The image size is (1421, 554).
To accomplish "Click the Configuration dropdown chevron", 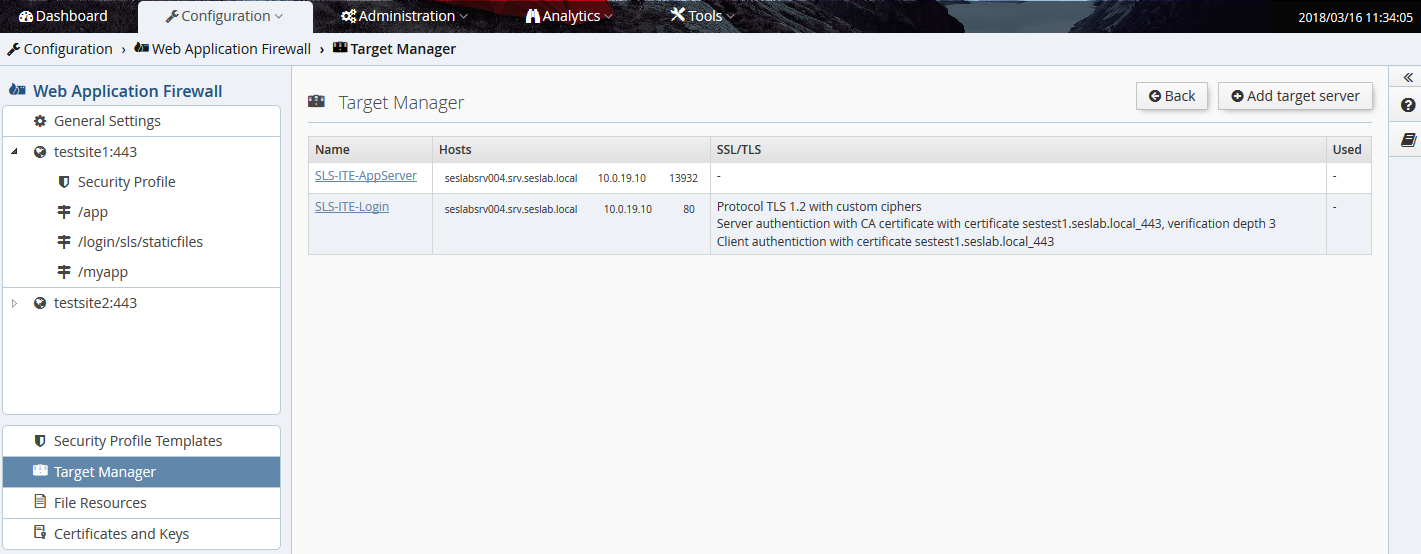I will click(279, 17).
